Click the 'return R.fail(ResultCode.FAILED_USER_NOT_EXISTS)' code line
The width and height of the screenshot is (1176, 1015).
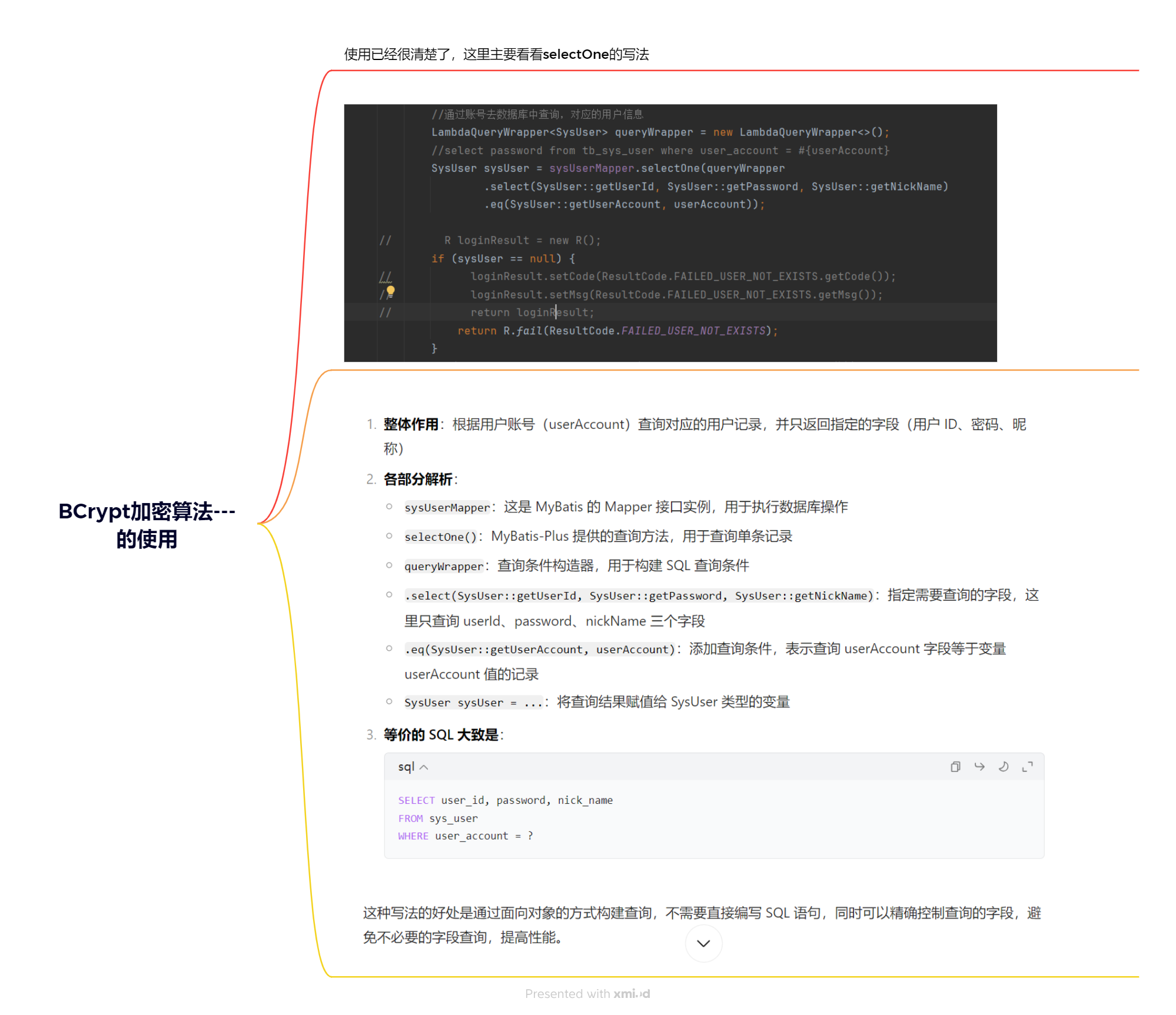point(618,331)
